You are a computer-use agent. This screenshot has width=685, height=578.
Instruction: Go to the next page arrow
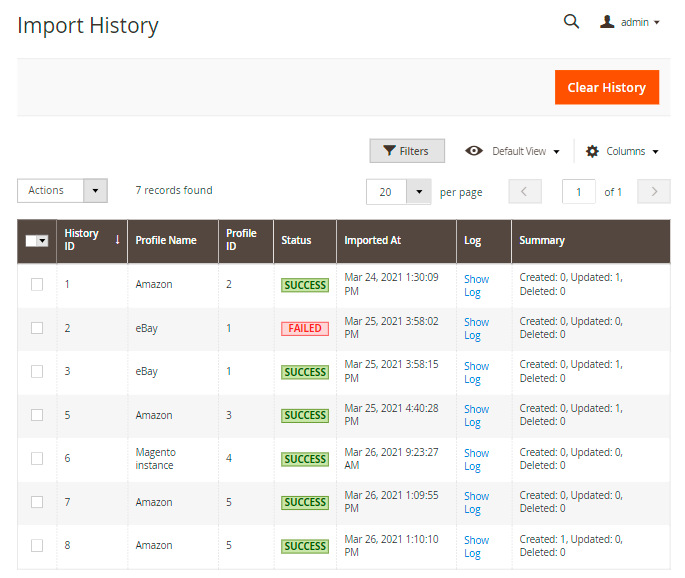tap(654, 191)
